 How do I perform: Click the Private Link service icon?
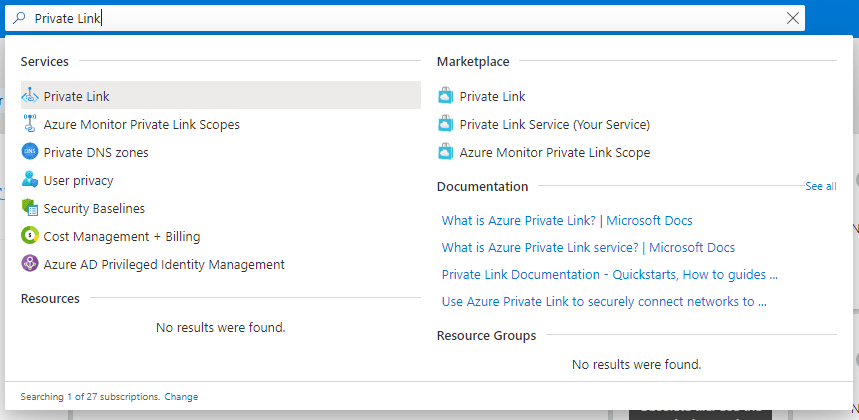point(30,96)
